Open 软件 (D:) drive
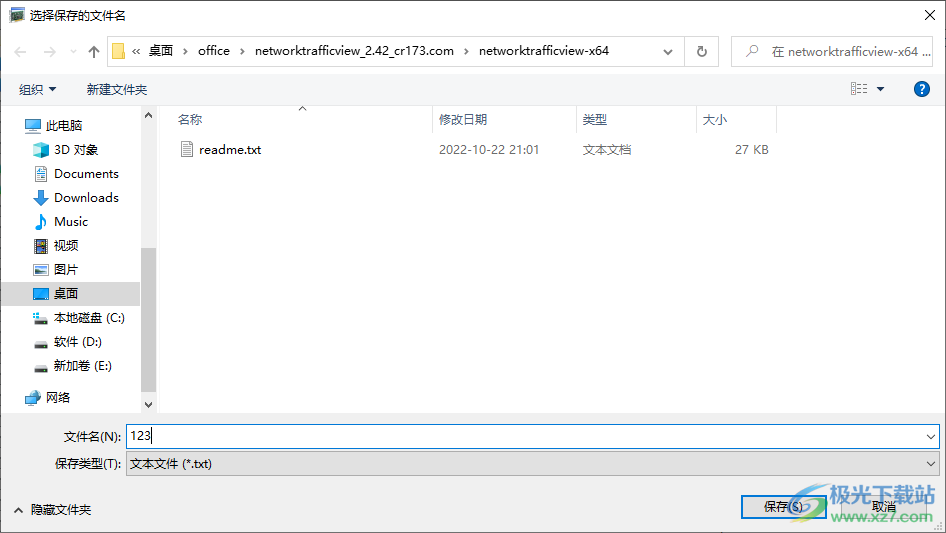This screenshot has height=533, width=946. [78, 342]
